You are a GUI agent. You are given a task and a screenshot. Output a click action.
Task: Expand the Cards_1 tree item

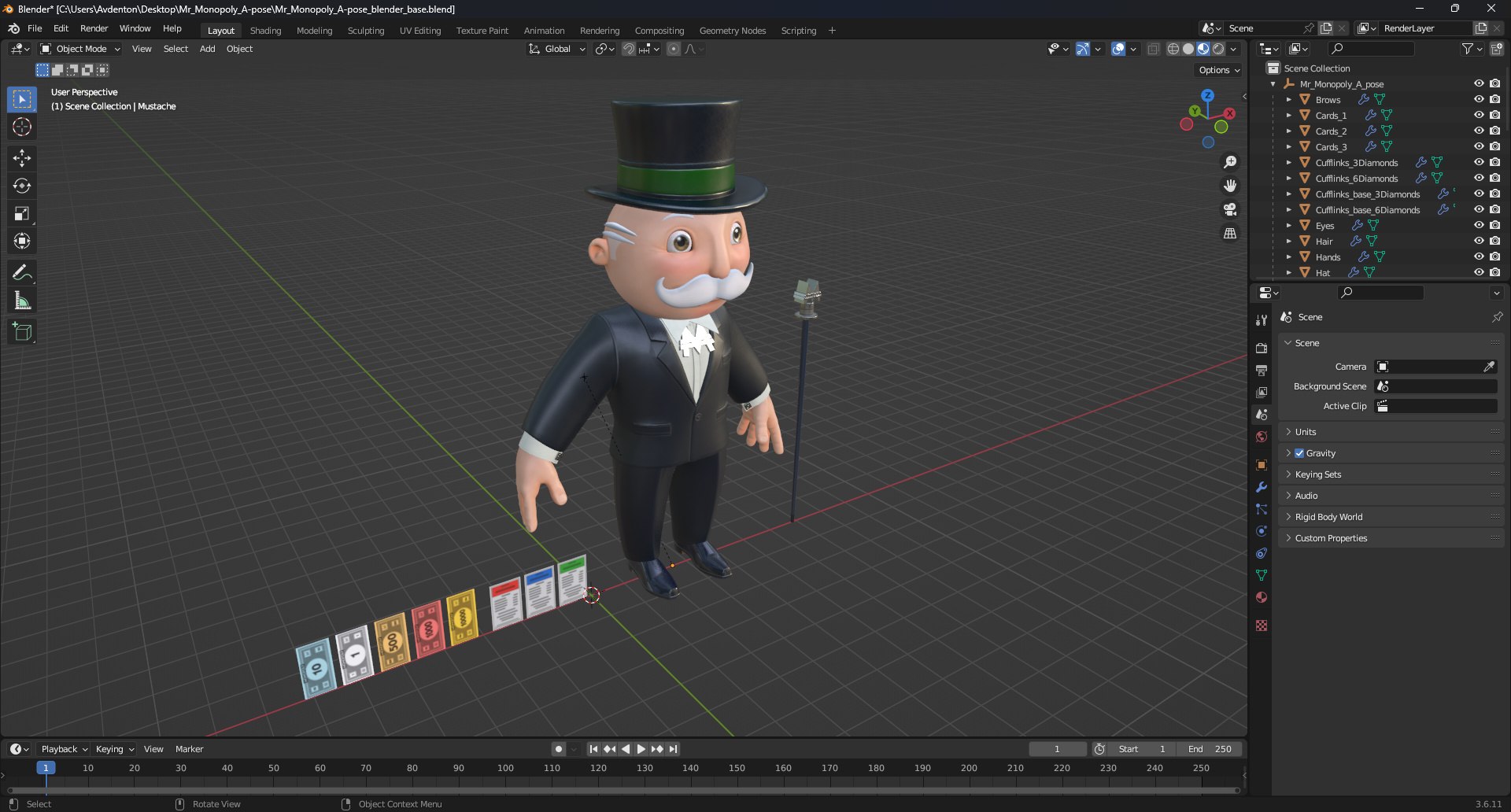point(1288,115)
